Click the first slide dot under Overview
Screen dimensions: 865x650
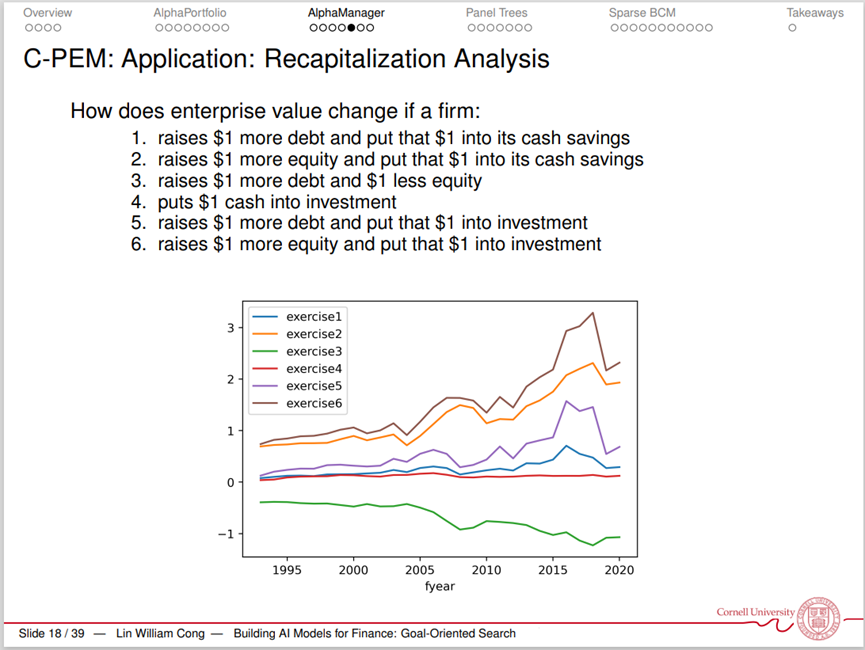(27, 28)
